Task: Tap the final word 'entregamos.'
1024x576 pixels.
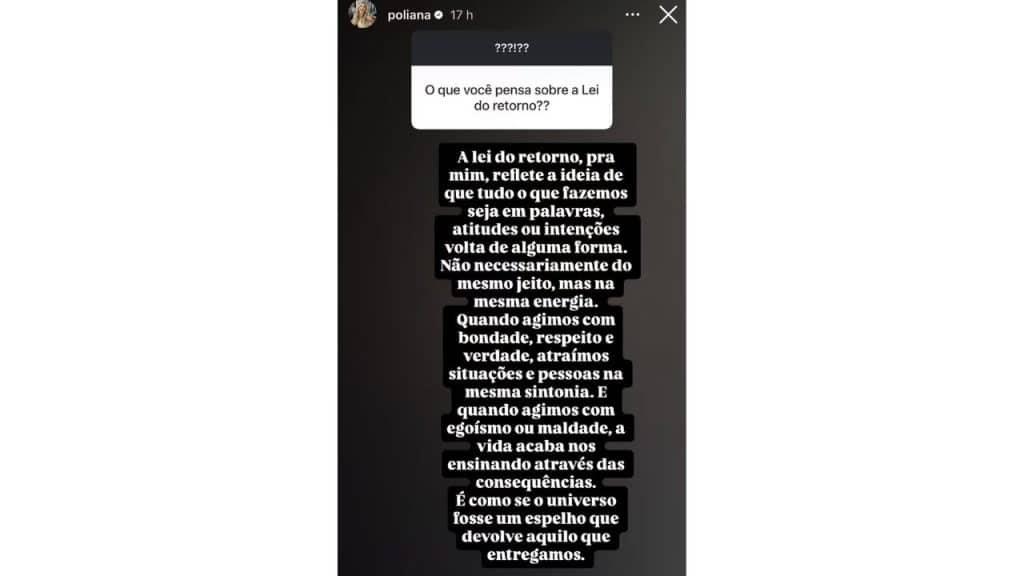Action: tap(536, 555)
